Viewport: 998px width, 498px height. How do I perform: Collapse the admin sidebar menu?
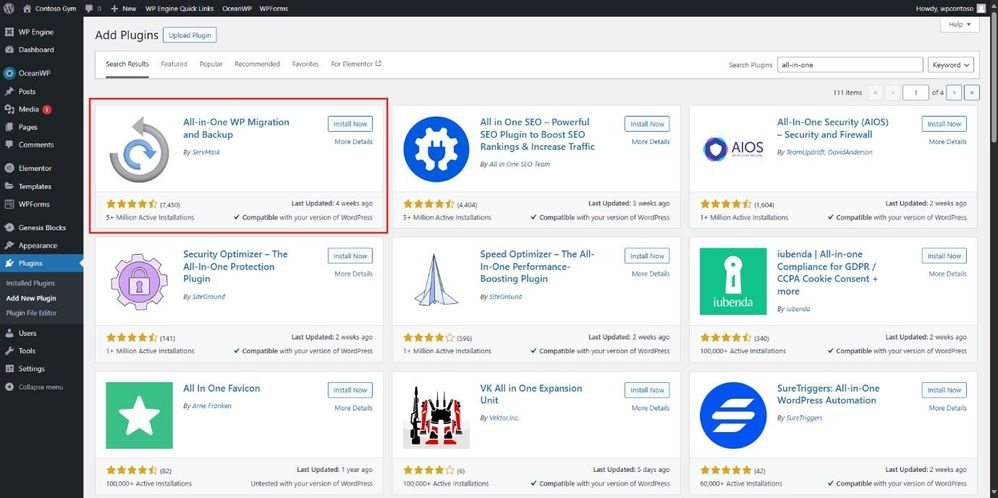41,387
